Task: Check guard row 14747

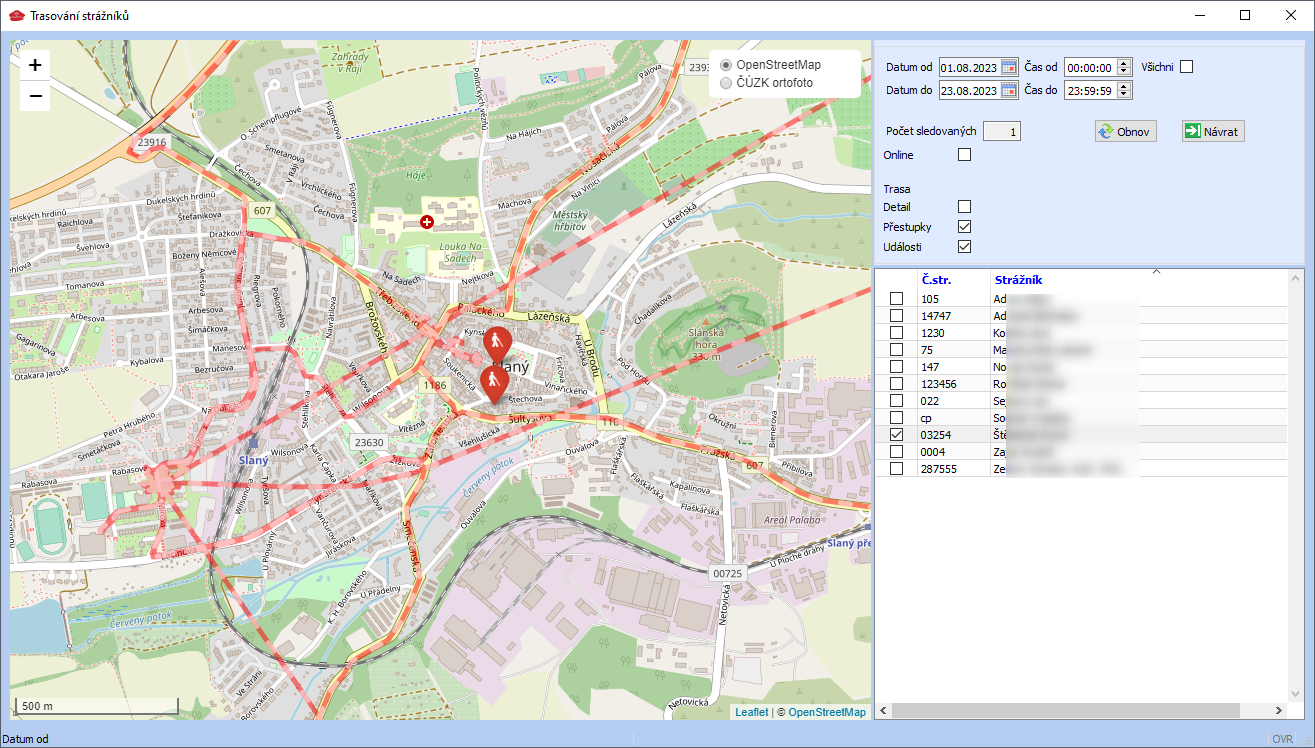Action: click(897, 316)
